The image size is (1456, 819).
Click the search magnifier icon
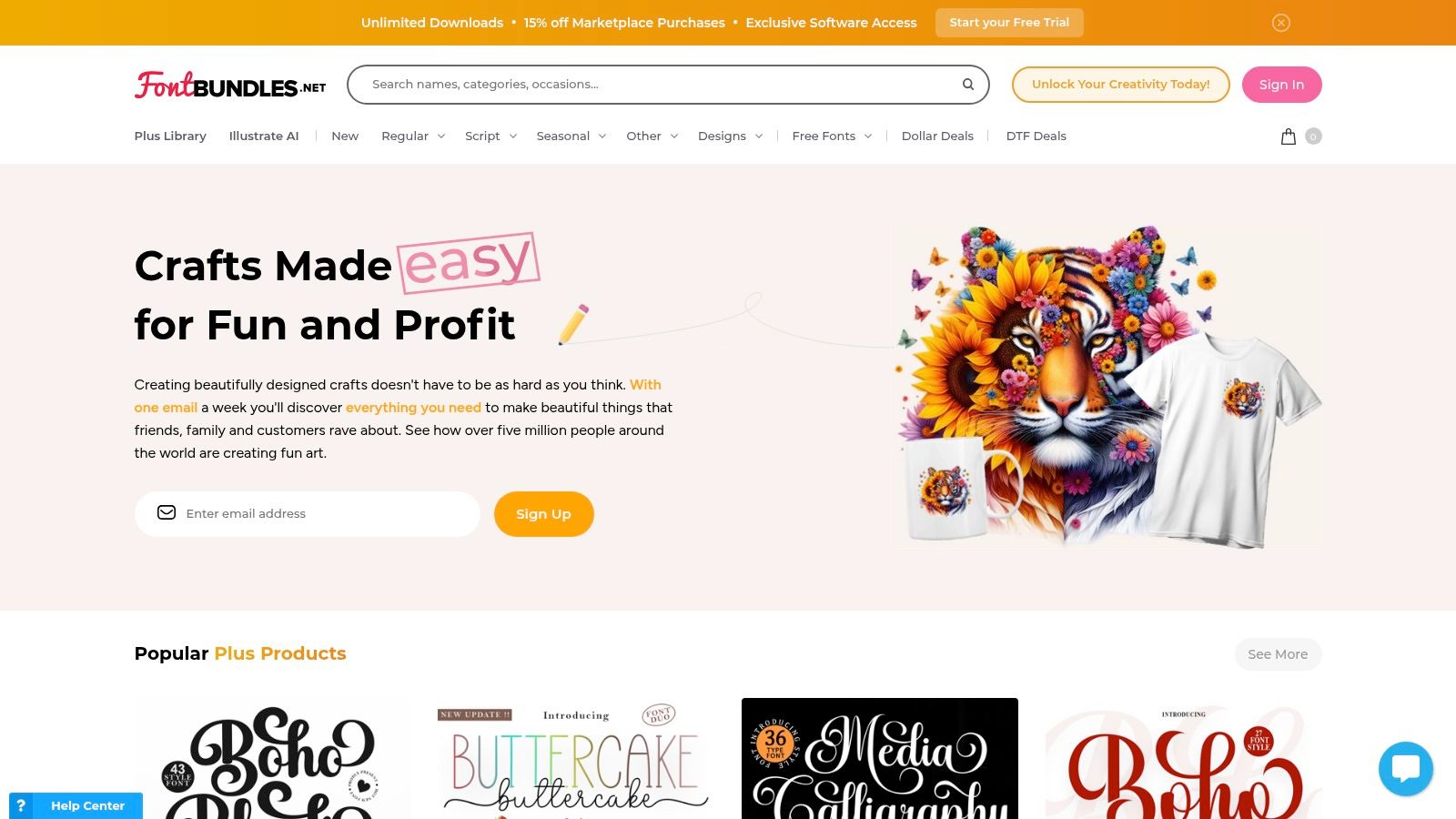click(968, 85)
